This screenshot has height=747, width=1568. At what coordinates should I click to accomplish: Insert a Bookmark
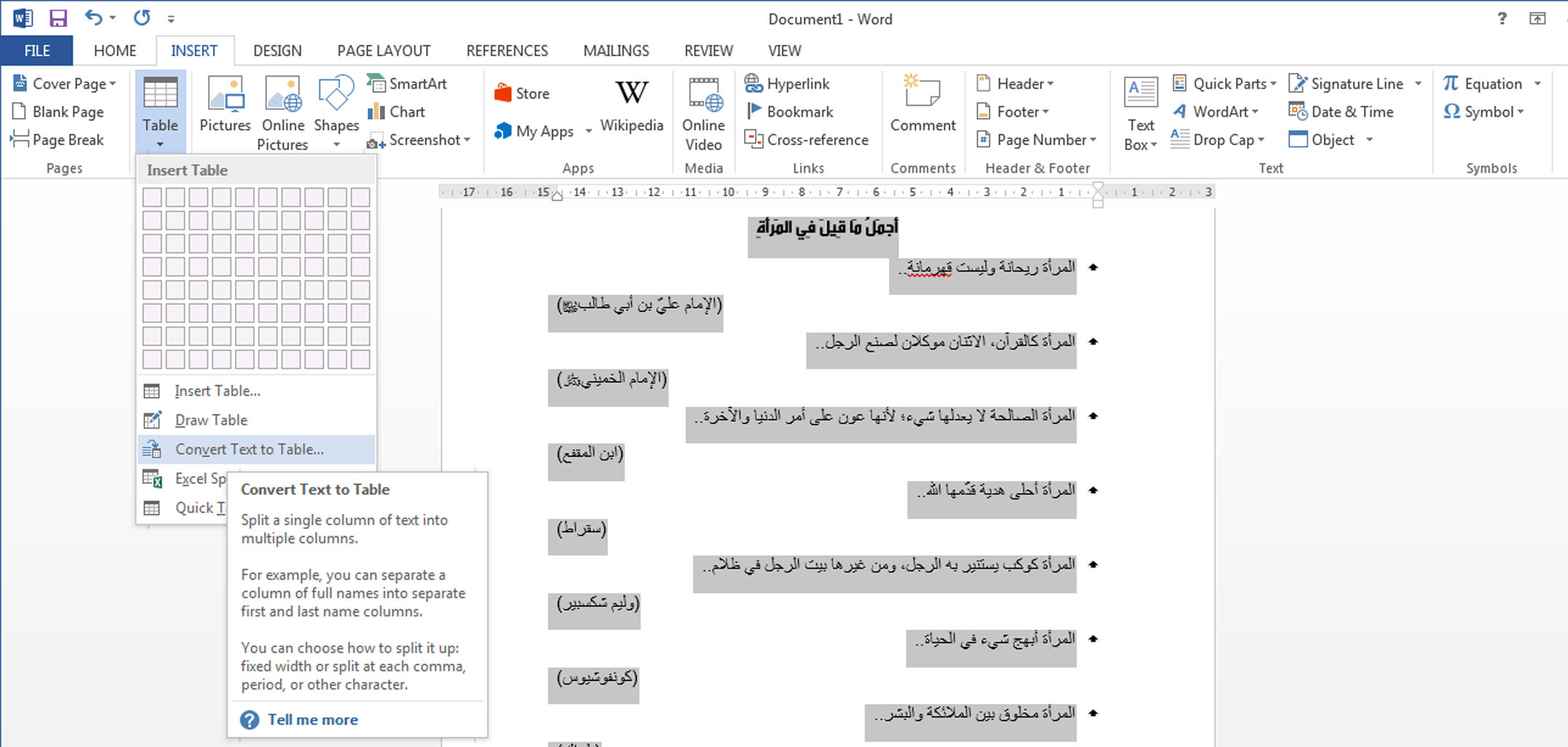click(x=789, y=112)
